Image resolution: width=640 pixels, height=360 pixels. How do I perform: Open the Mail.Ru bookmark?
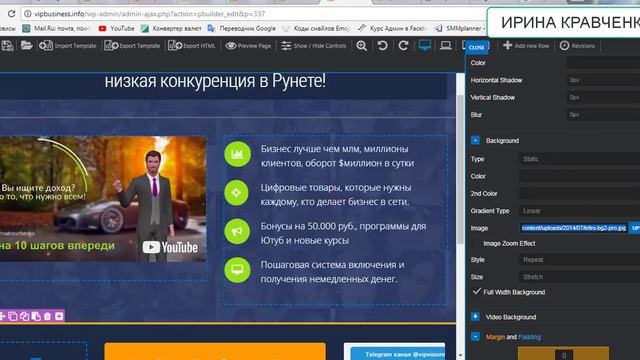point(56,28)
